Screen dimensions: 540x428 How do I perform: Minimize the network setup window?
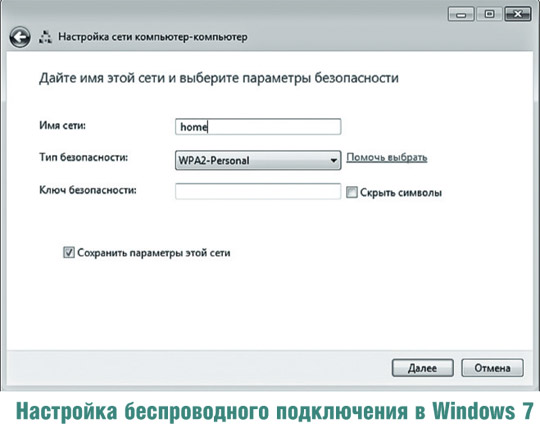click(461, 14)
